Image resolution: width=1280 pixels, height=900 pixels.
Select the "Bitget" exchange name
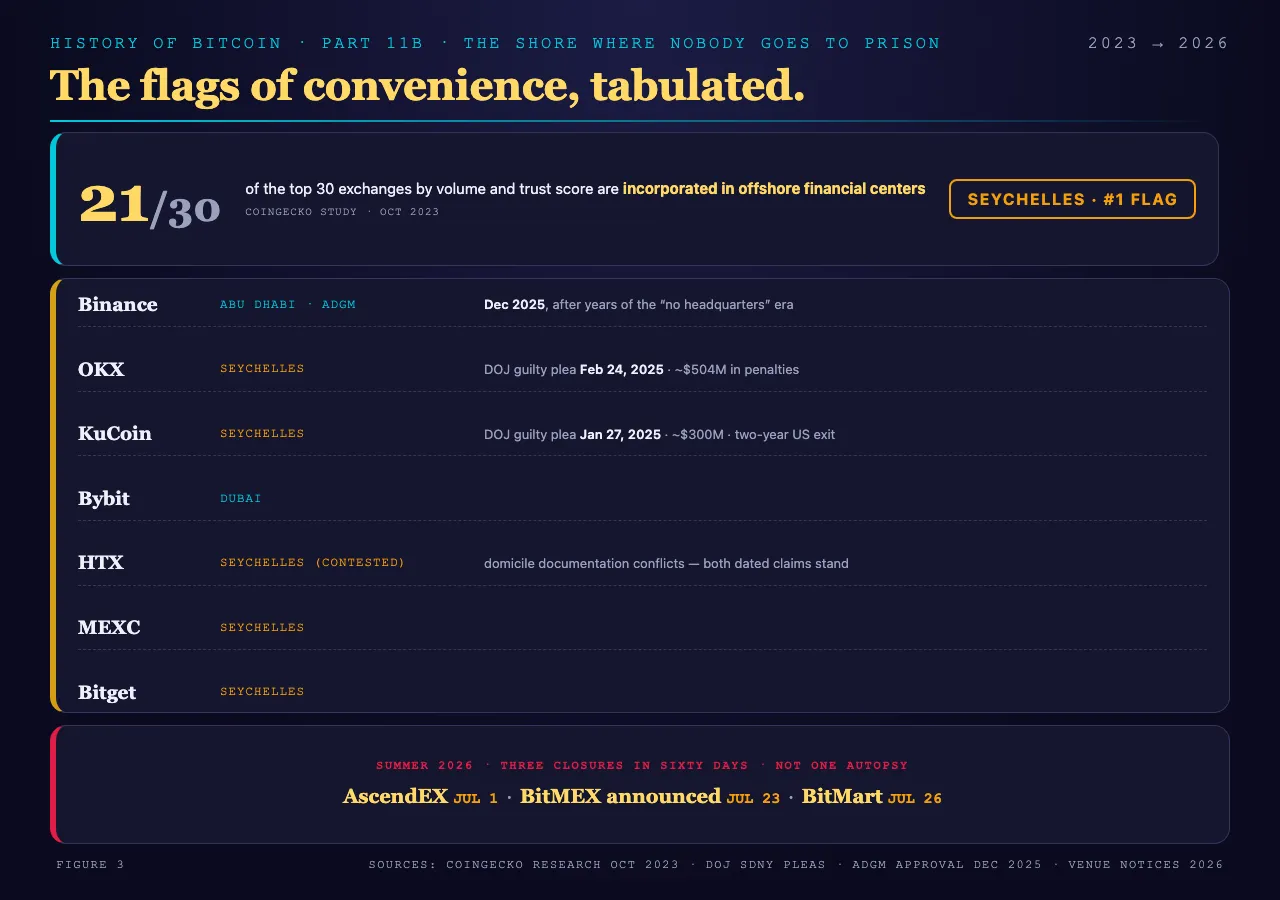(107, 692)
